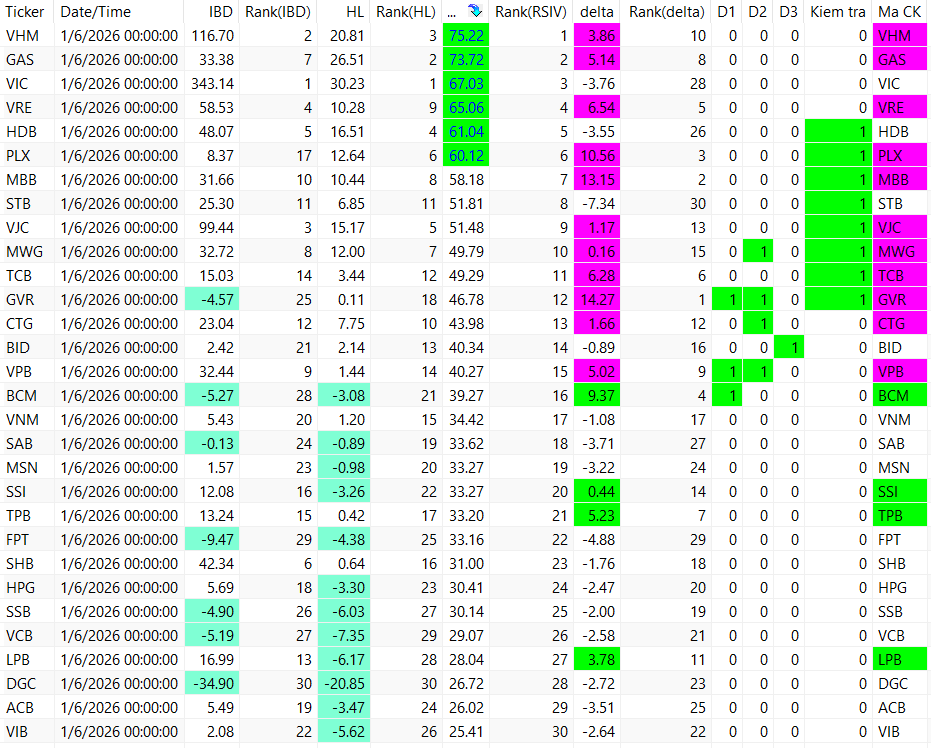The width and height of the screenshot is (931, 748).
Task: Click IBD value 343.14
Action: pyautogui.click(x=212, y=84)
